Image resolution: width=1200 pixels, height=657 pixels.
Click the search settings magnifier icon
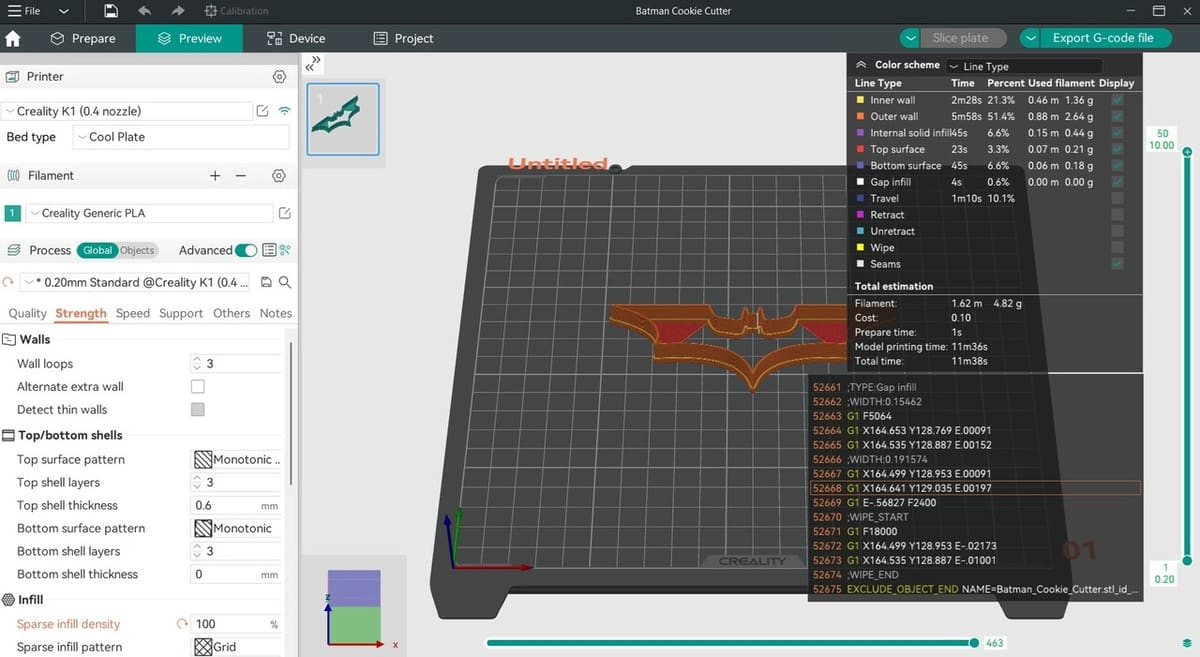285,282
